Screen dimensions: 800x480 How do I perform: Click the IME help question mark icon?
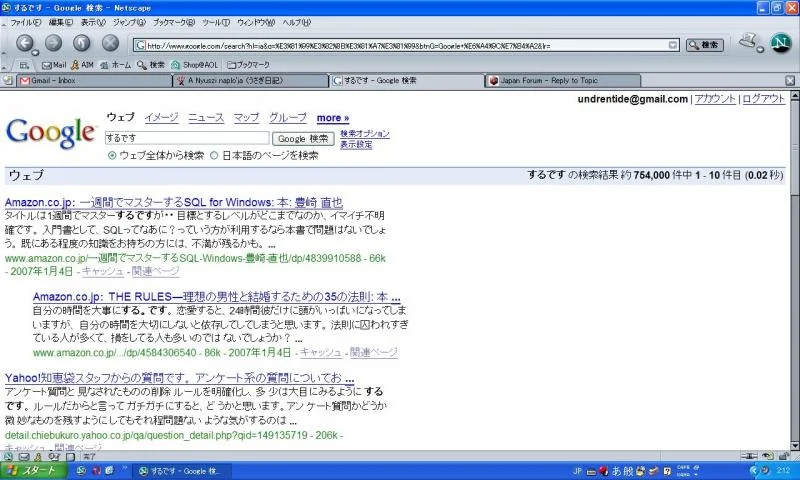point(667,471)
